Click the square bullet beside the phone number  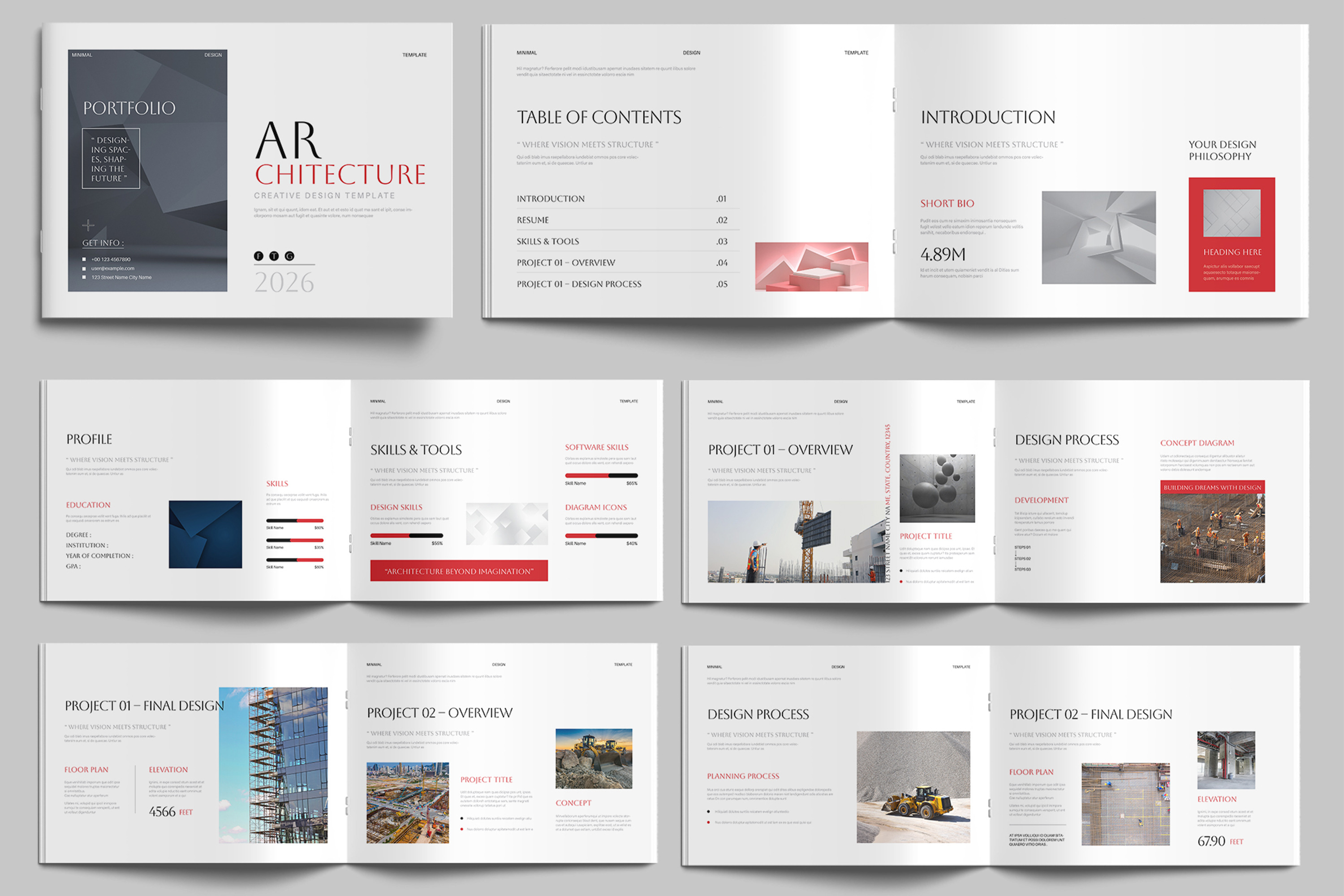point(84,259)
